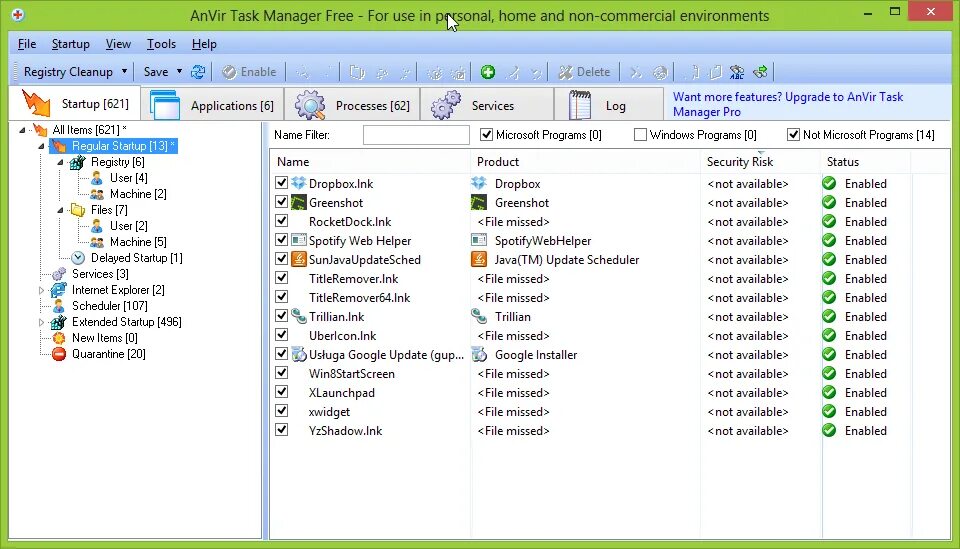
Task: Uncheck the Dropbox.lnk startup checkbox
Action: point(281,182)
